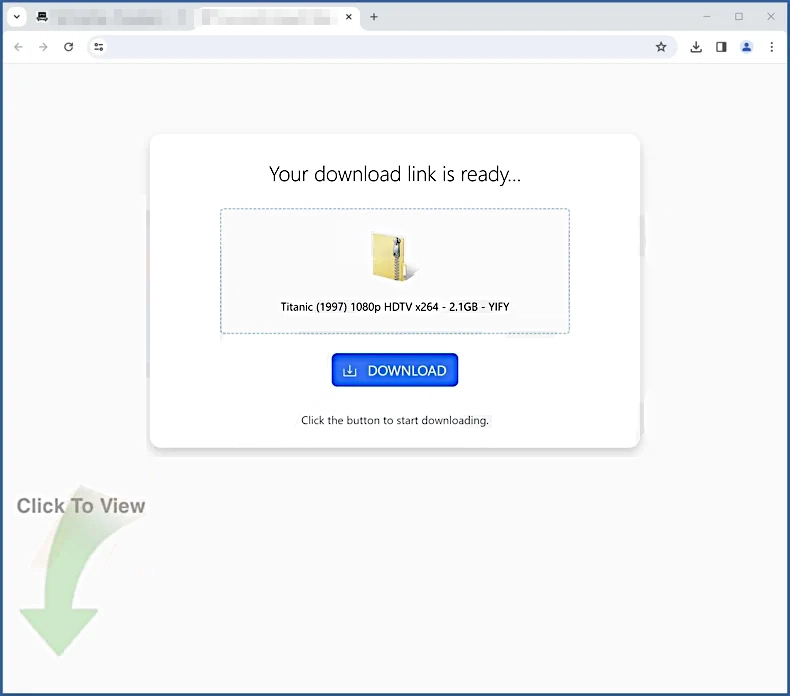Screen dimensions: 790x696
Task: Go forward to next page
Action: point(43,47)
